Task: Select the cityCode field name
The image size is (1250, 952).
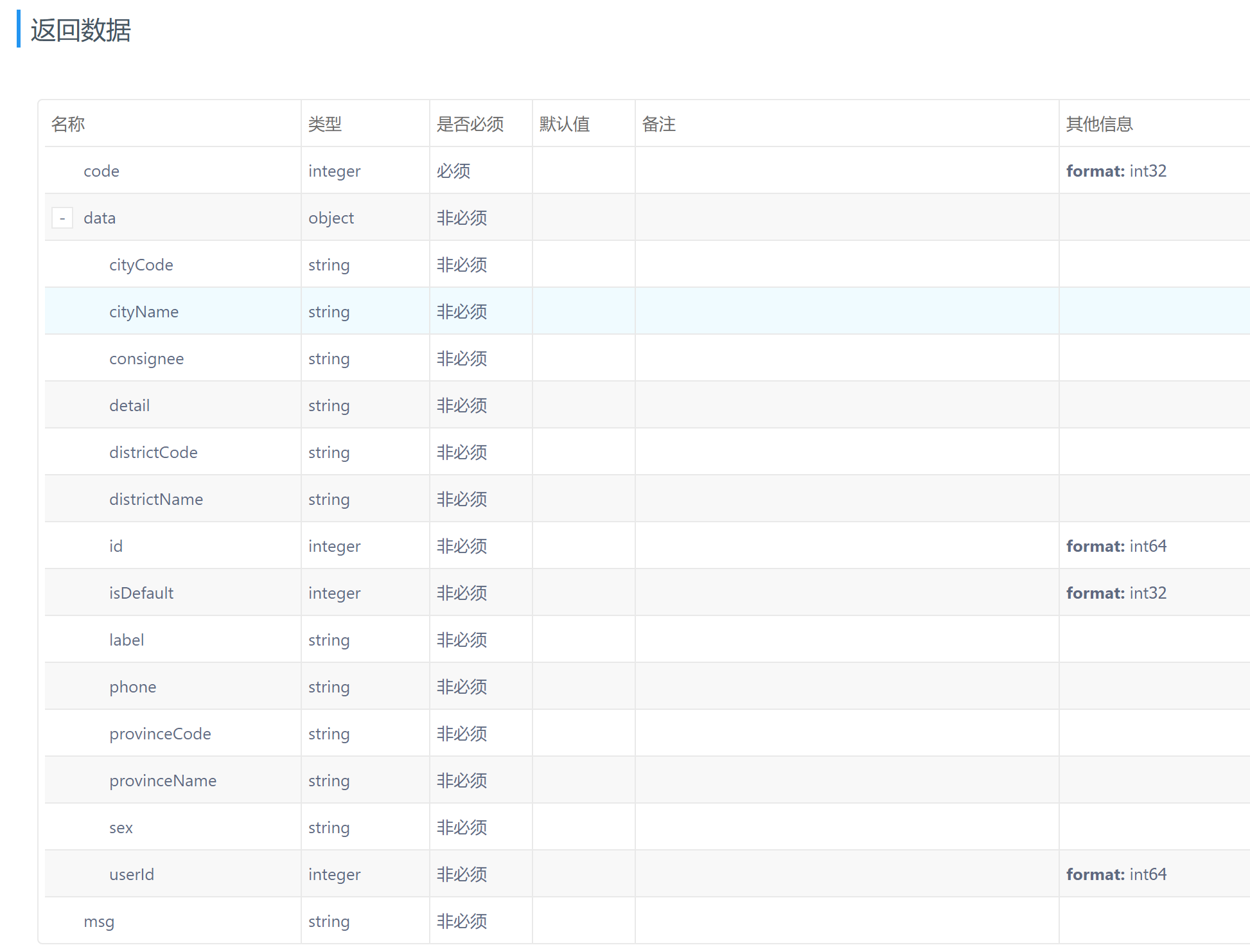Action: click(x=141, y=265)
